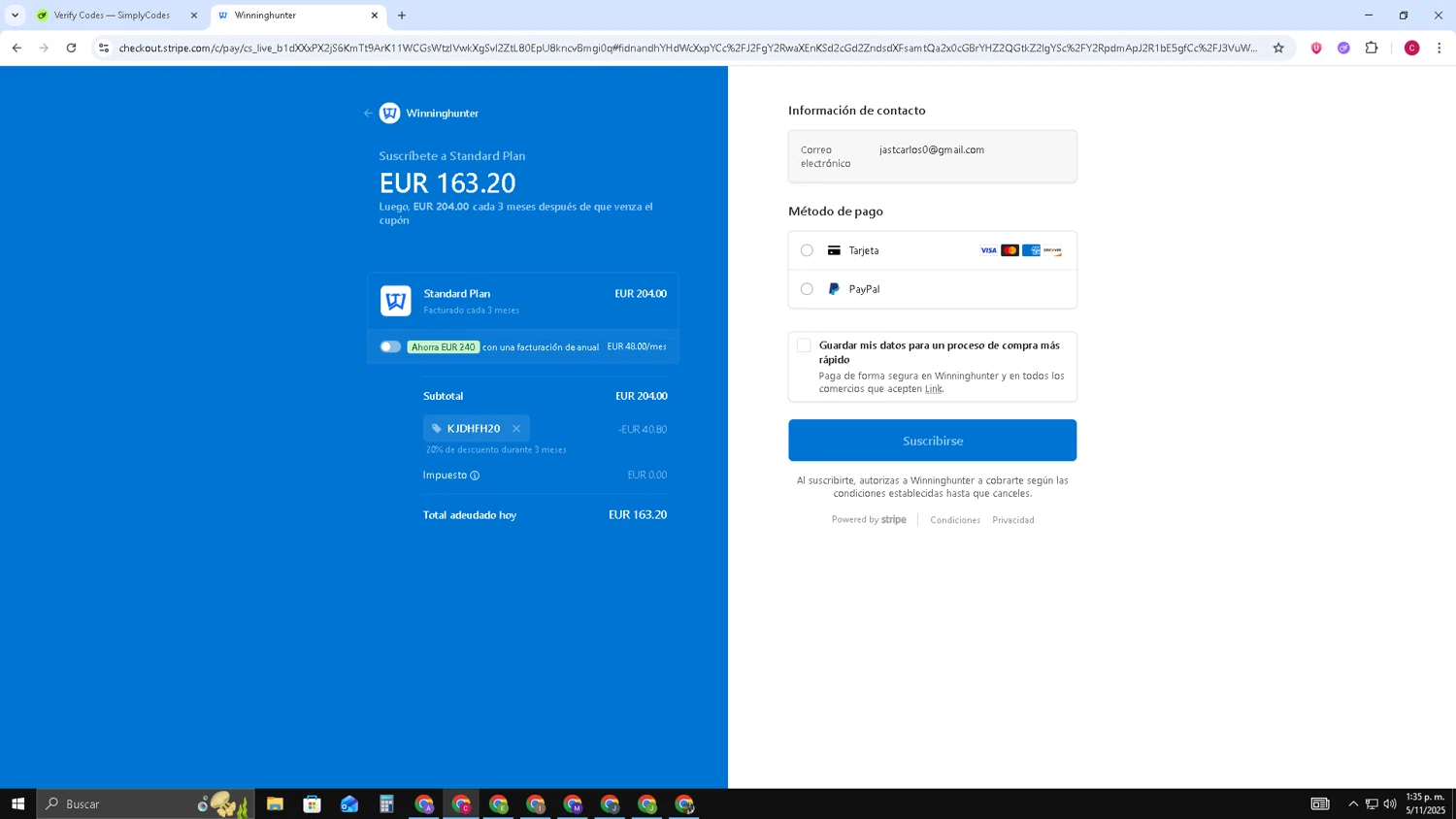Image resolution: width=1456 pixels, height=819 pixels.
Task: Click the Total adeudado hoy EUR 163.20 amount
Action: (638, 515)
